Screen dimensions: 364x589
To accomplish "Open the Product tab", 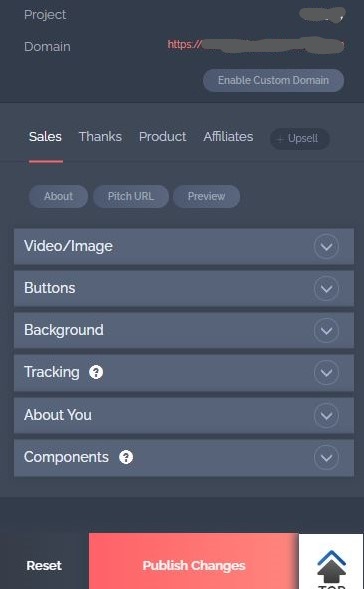I will point(163,136).
